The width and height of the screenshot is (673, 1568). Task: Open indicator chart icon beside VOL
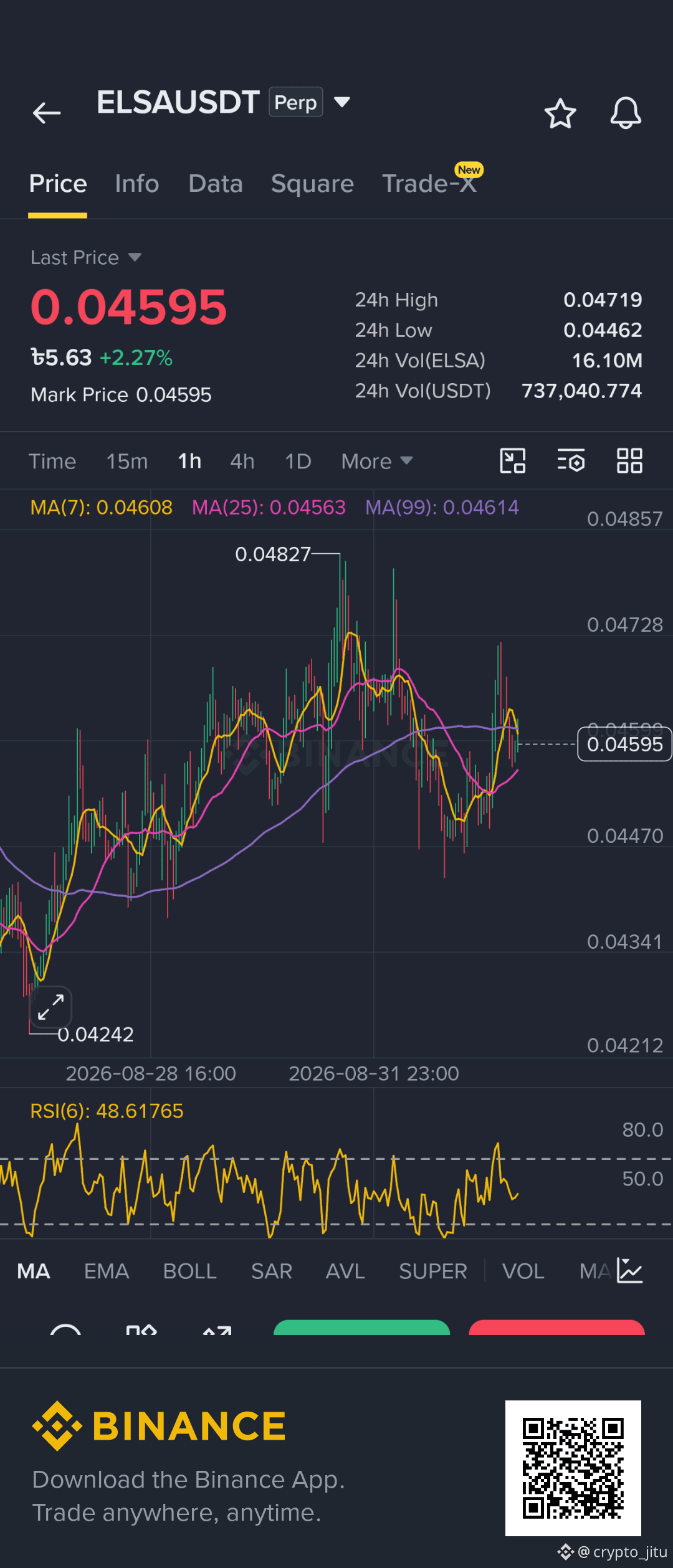[x=629, y=1270]
